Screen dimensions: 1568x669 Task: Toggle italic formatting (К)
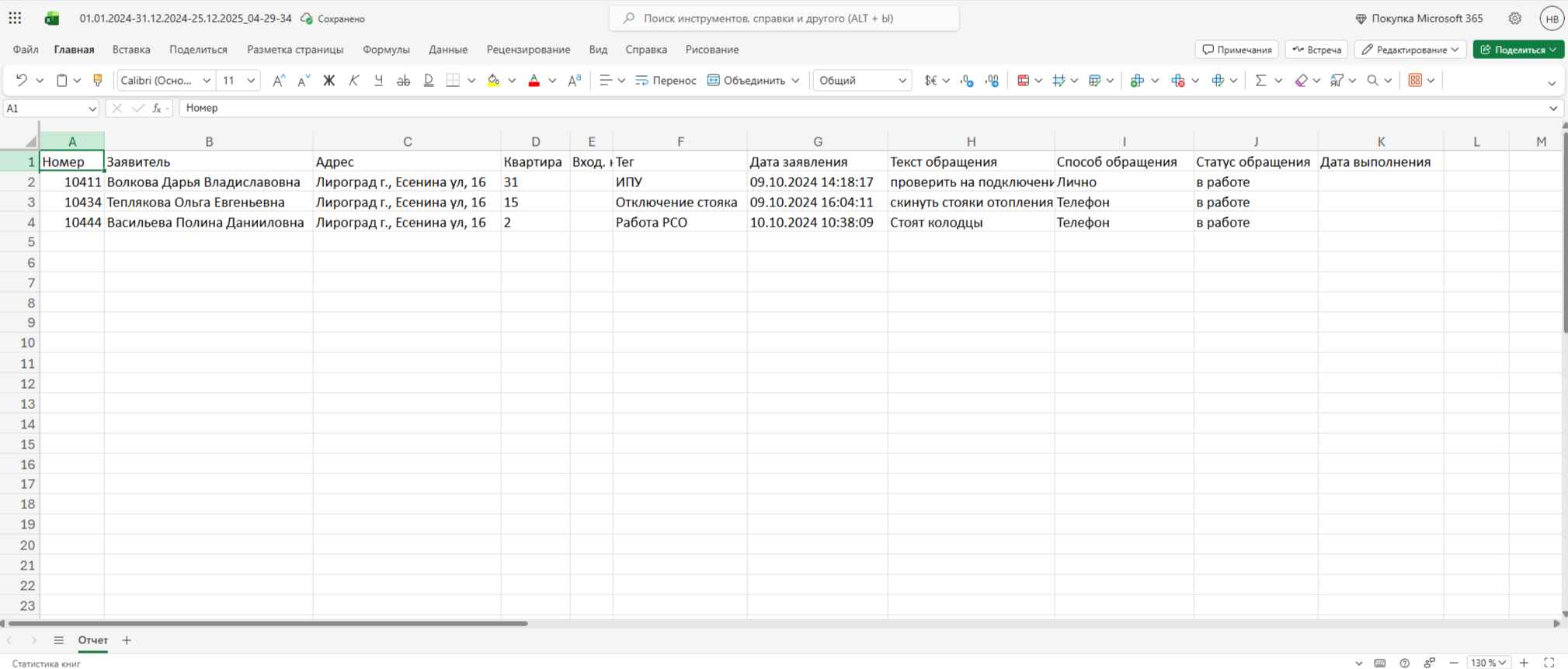coord(353,80)
